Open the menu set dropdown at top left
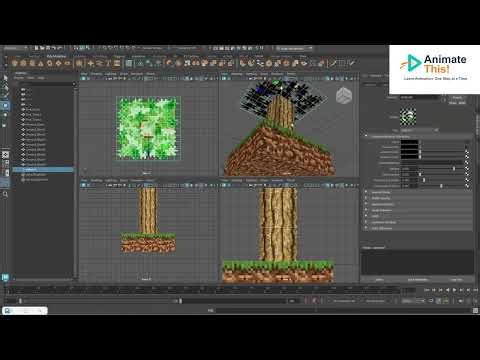The height and width of the screenshot is (360, 480). [15, 48]
